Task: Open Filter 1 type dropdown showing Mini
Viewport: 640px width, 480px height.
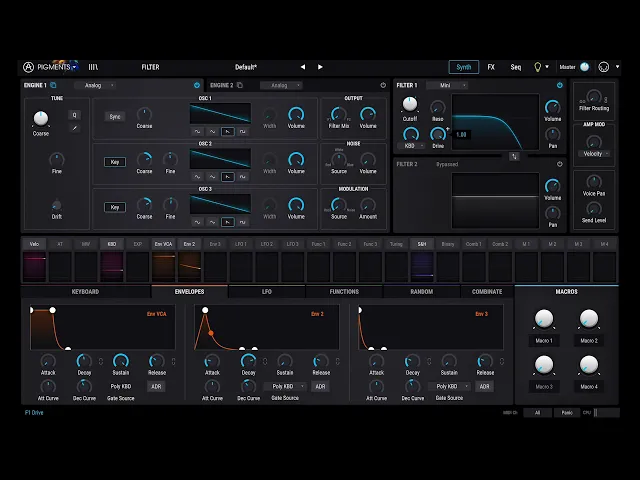Action: pyautogui.click(x=447, y=85)
